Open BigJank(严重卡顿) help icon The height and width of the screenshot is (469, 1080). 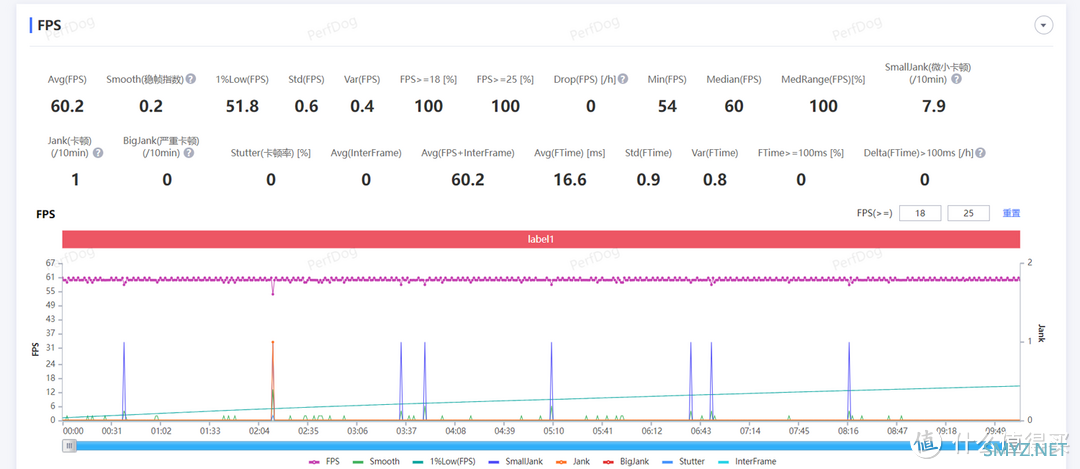coord(189,153)
